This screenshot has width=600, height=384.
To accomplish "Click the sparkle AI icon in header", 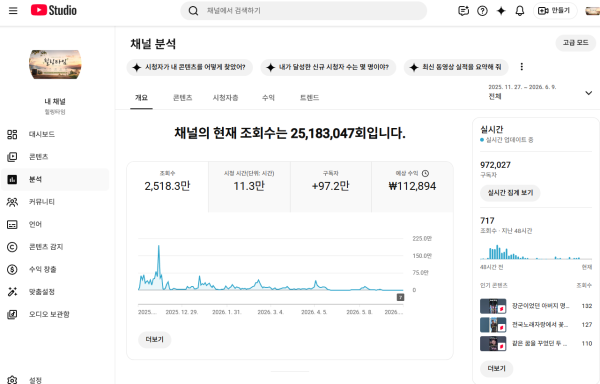I will (501, 11).
